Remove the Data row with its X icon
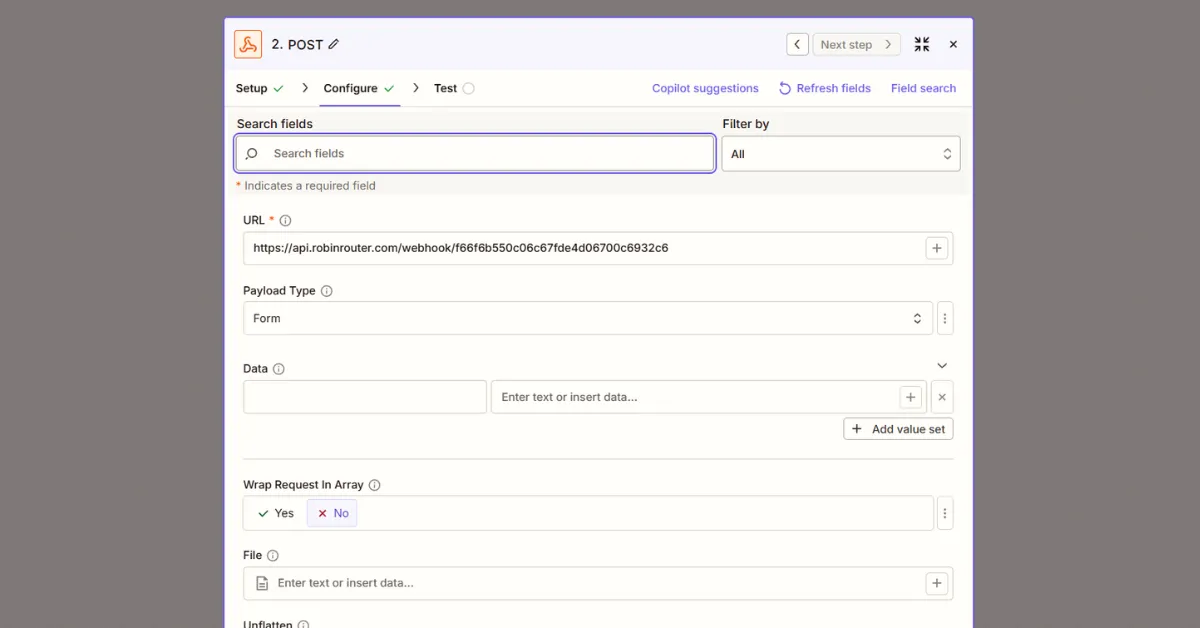1200x628 pixels. [941, 397]
